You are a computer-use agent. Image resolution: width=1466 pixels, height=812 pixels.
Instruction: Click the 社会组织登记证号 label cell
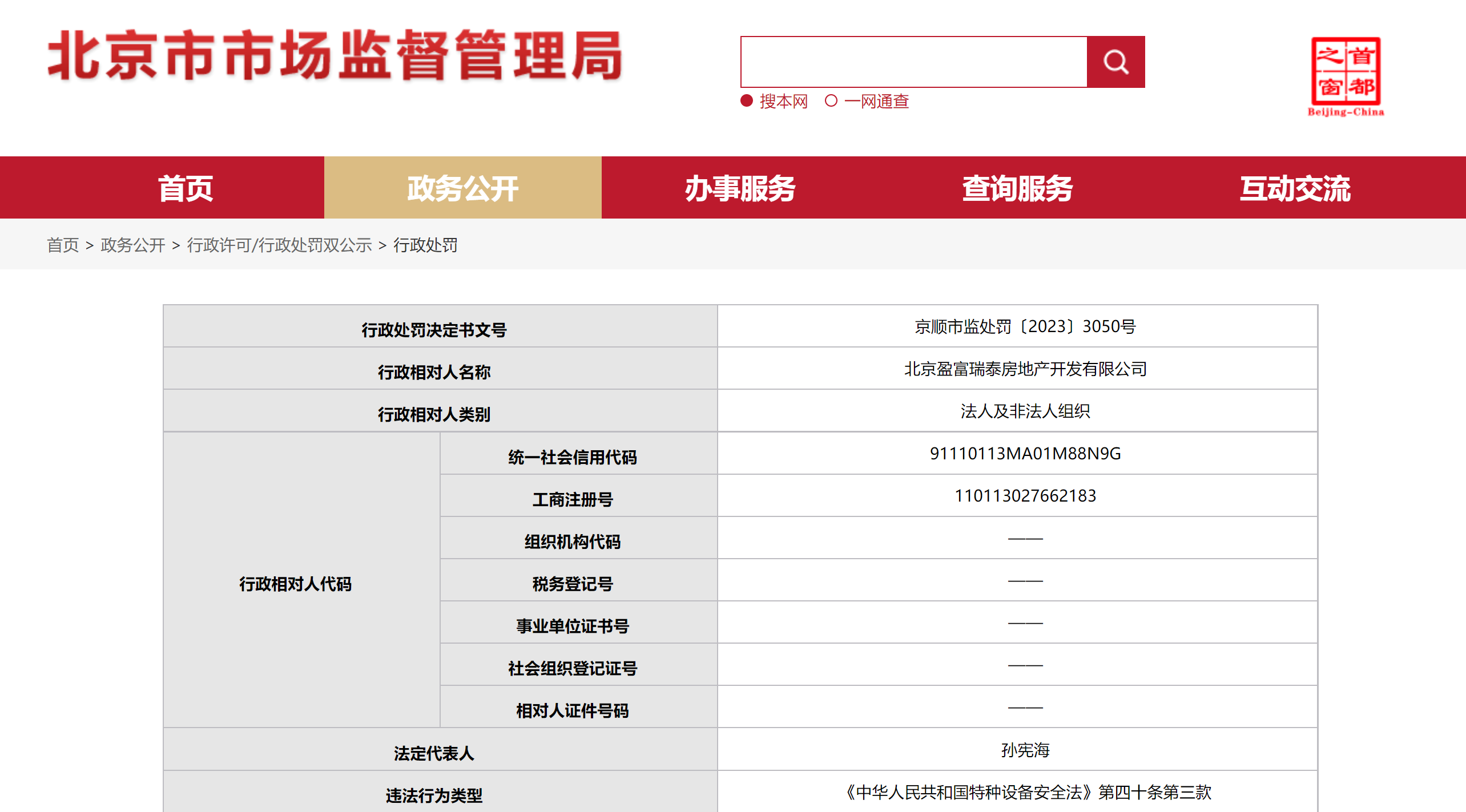(x=578, y=665)
